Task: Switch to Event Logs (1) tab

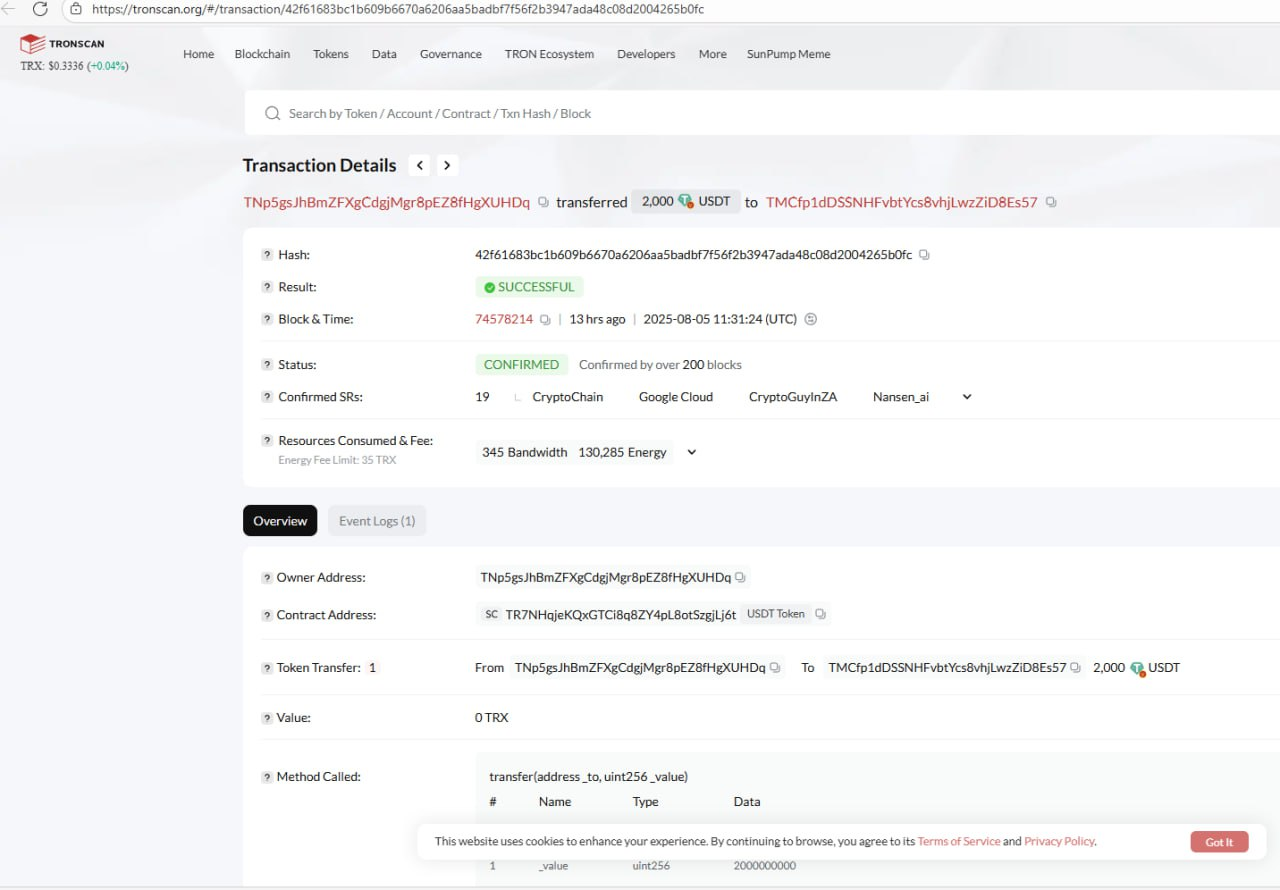Action: (x=377, y=521)
